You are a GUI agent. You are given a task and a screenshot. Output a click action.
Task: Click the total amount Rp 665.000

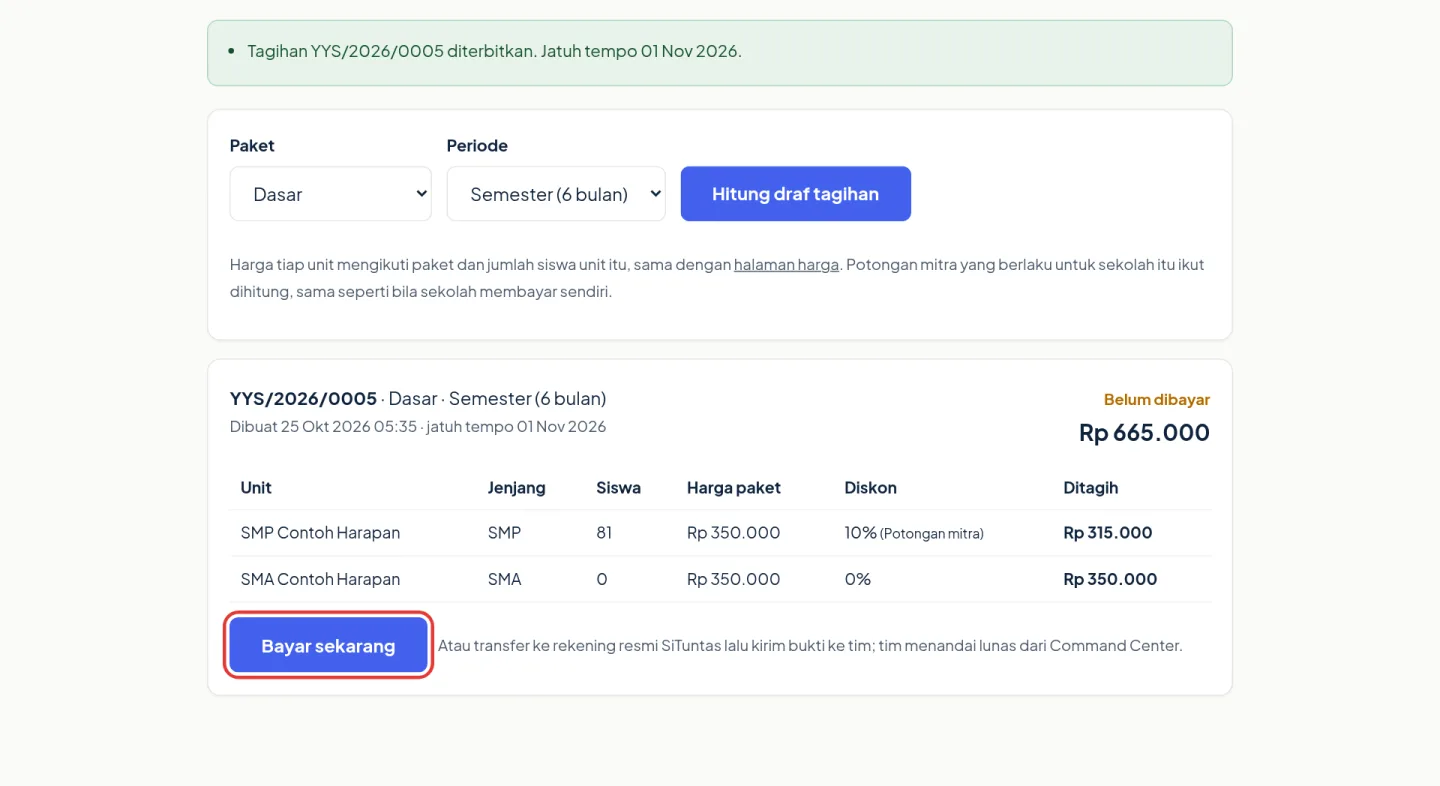(x=1144, y=432)
